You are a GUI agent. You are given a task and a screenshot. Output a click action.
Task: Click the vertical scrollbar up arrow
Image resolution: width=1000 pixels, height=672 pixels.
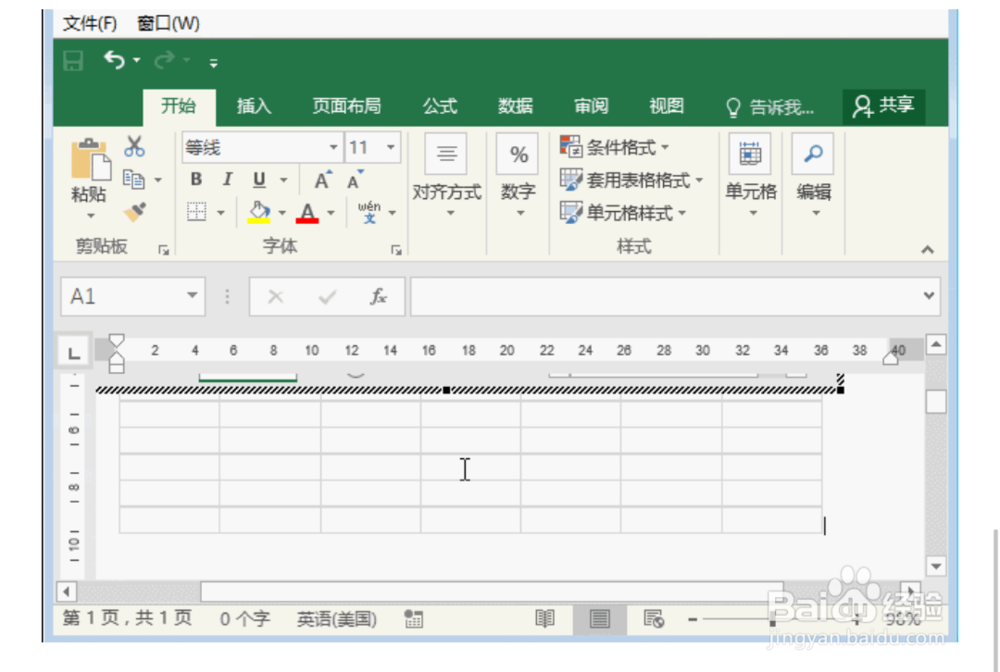[x=936, y=345]
